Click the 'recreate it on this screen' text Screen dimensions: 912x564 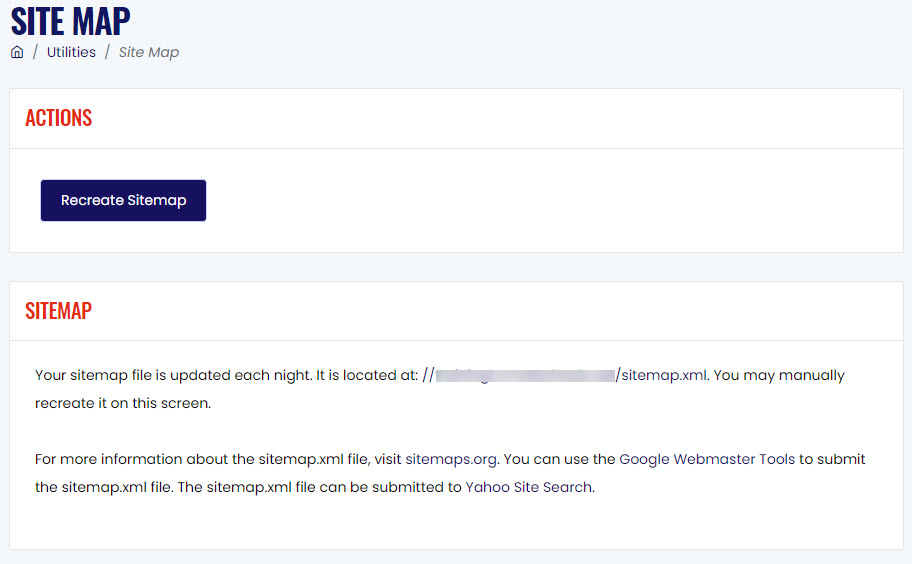click(x=123, y=404)
